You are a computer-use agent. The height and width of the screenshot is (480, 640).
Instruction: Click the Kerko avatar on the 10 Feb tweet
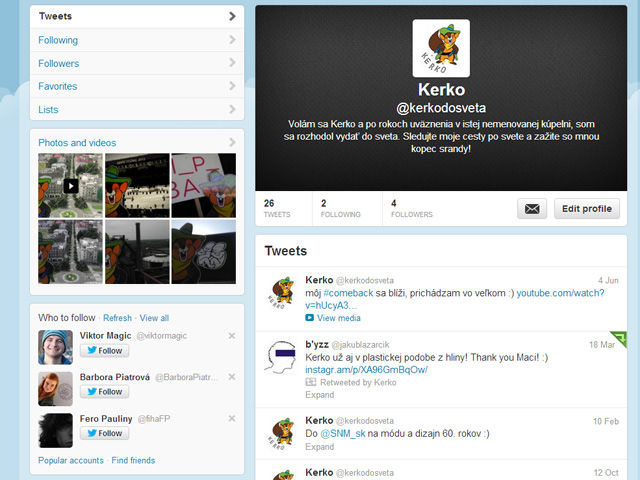(x=281, y=433)
